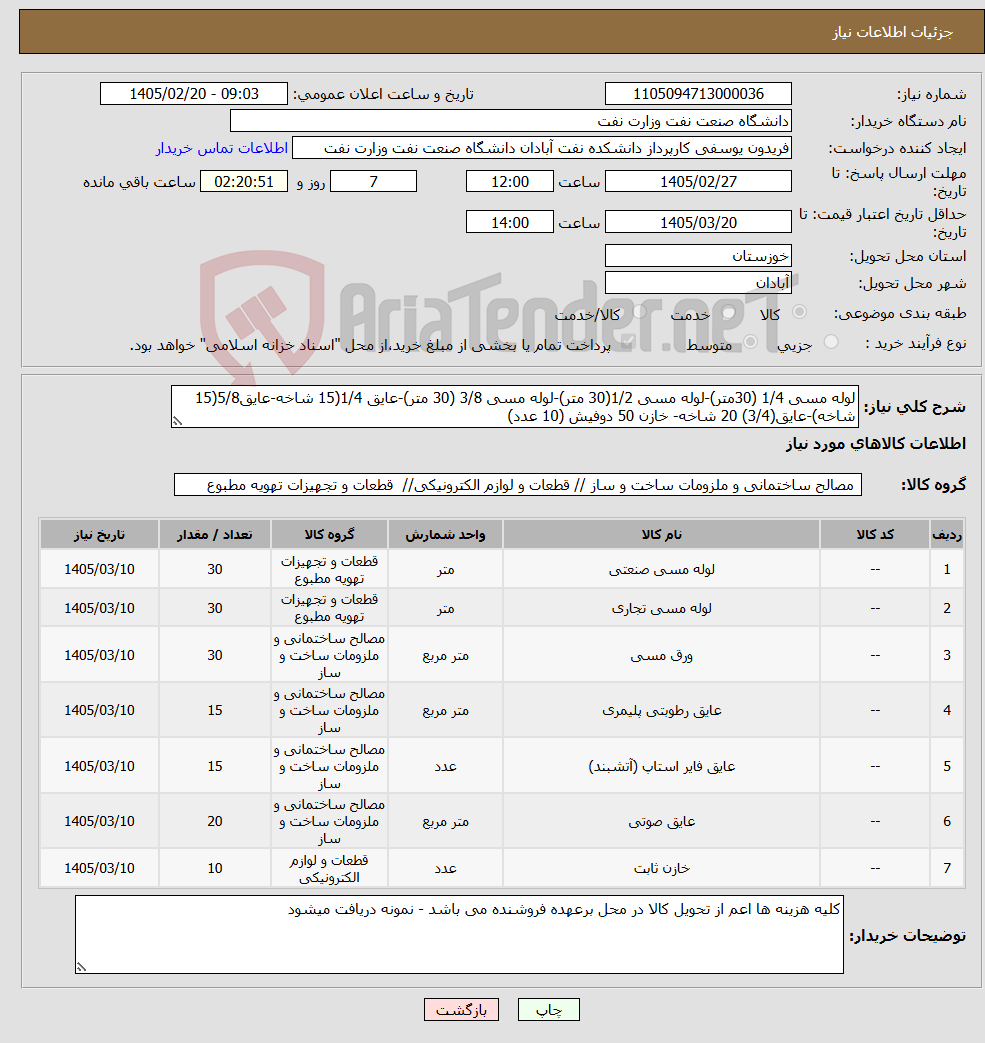Click the واحد شمارش column header

click(x=446, y=535)
